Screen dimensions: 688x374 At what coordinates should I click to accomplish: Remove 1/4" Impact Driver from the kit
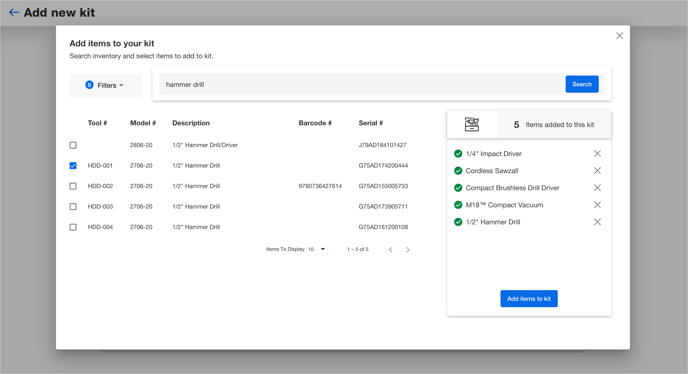[597, 154]
